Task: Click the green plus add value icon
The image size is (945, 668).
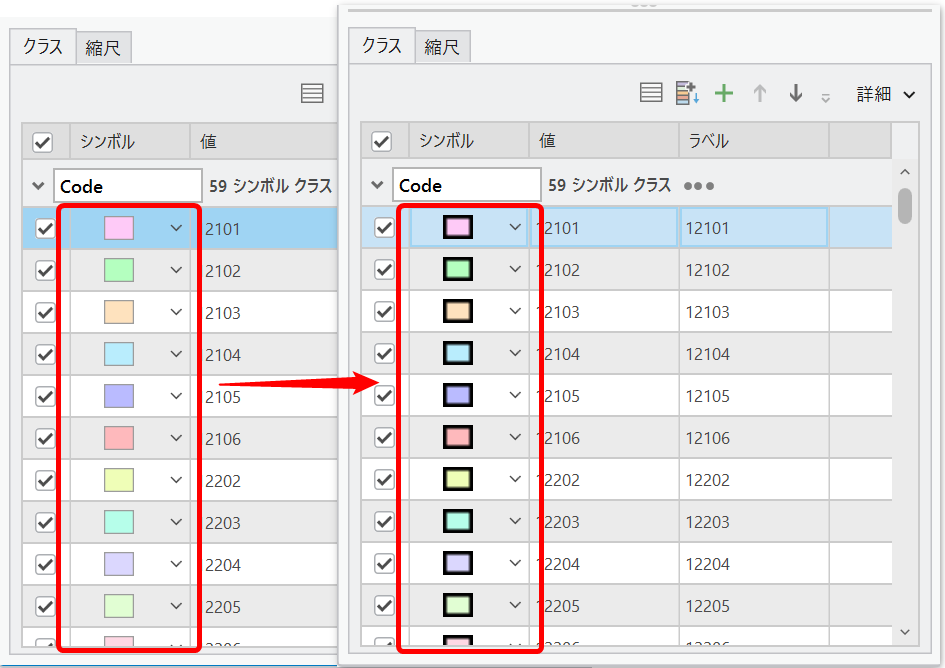Action: click(724, 94)
